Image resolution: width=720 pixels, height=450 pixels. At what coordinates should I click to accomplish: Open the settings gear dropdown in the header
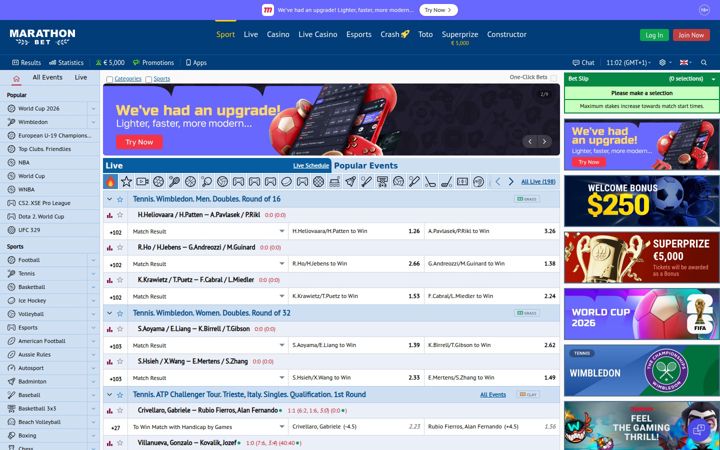(x=665, y=62)
